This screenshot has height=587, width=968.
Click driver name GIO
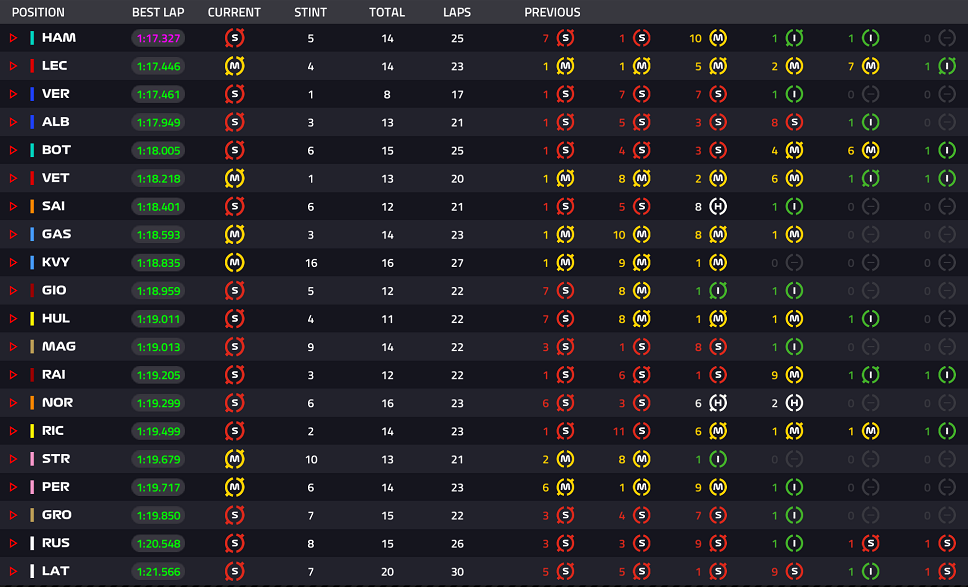click(54, 290)
